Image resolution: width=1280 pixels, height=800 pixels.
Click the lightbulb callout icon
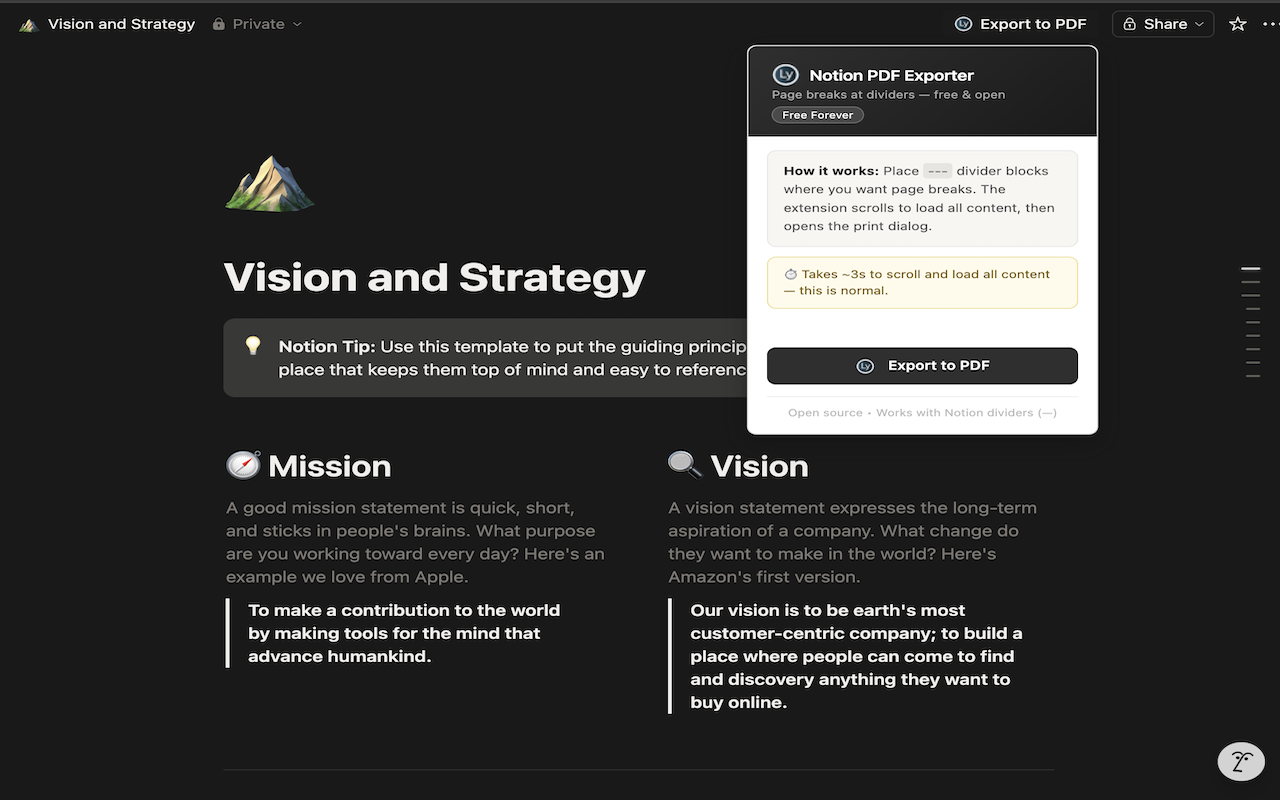click(x=253, y=346)
